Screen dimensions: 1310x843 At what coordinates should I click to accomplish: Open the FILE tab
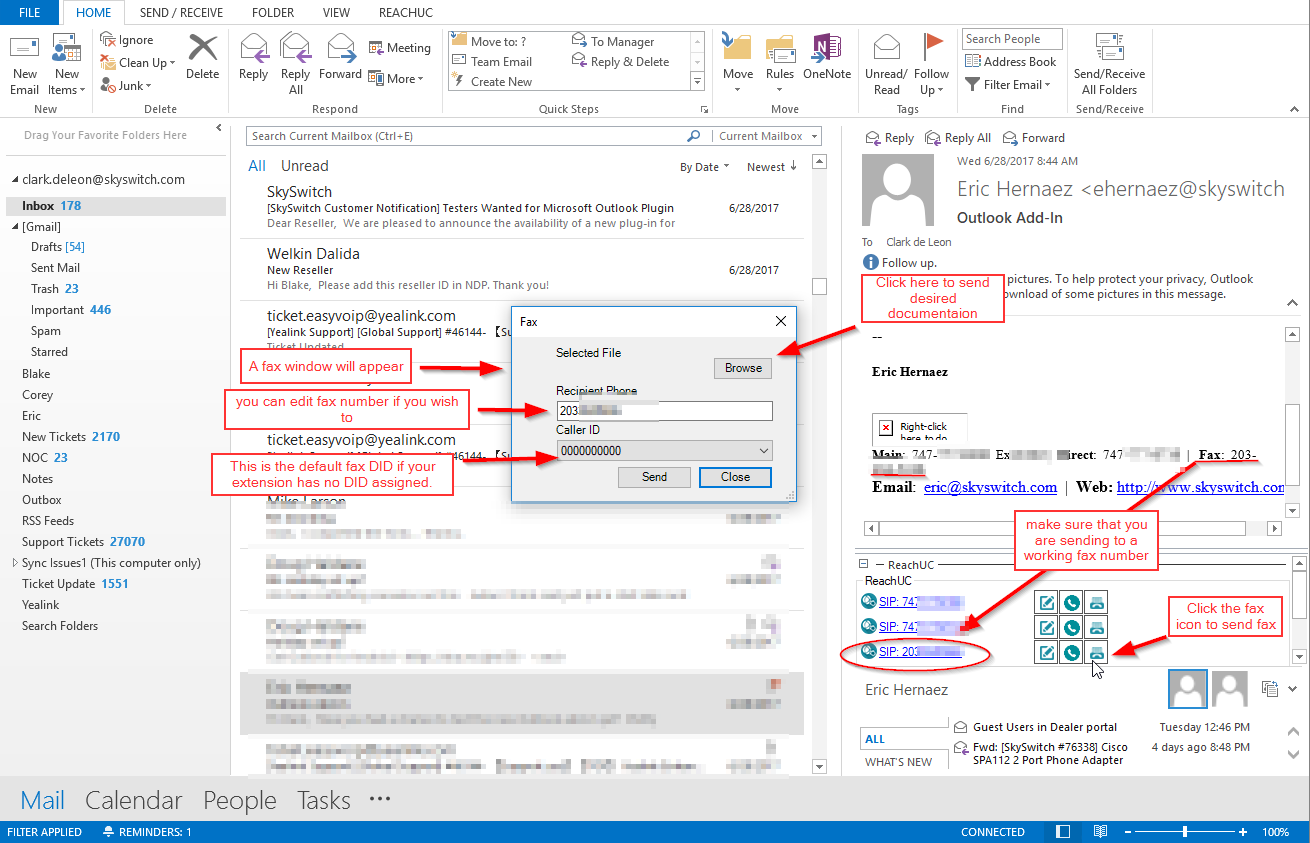point(30,13)
